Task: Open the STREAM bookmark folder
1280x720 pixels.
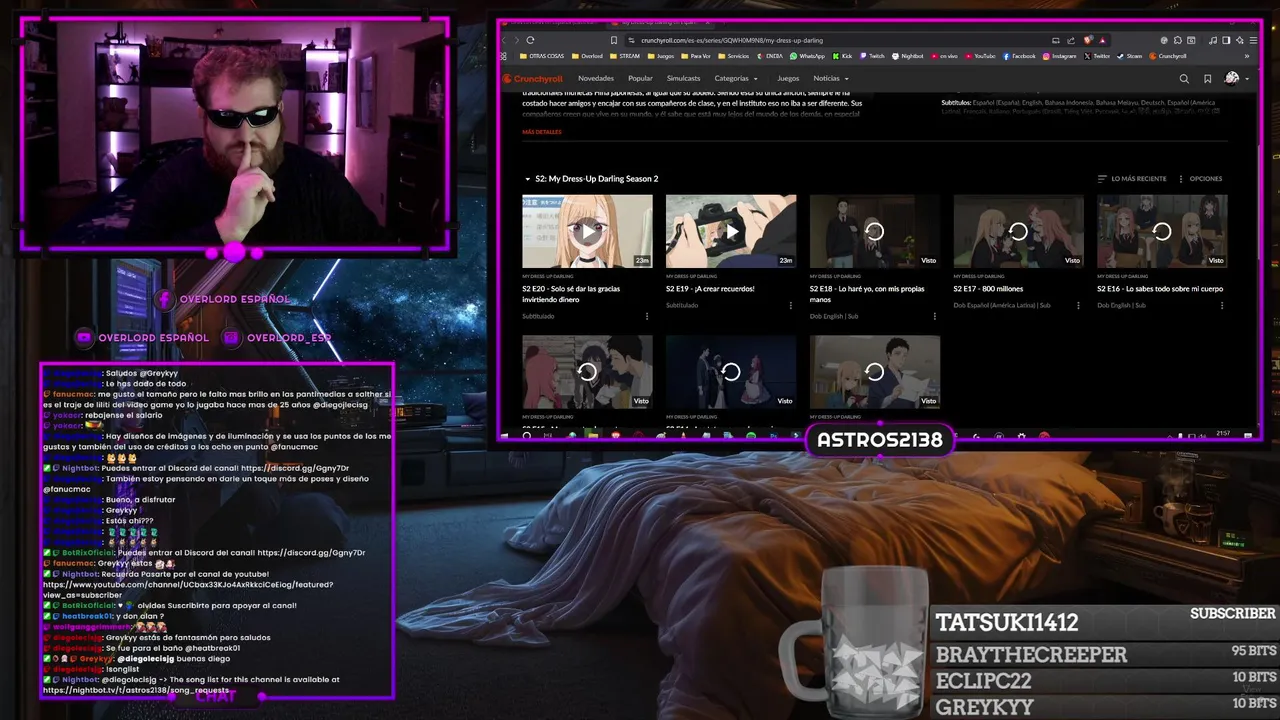Action: click(625, 56)
